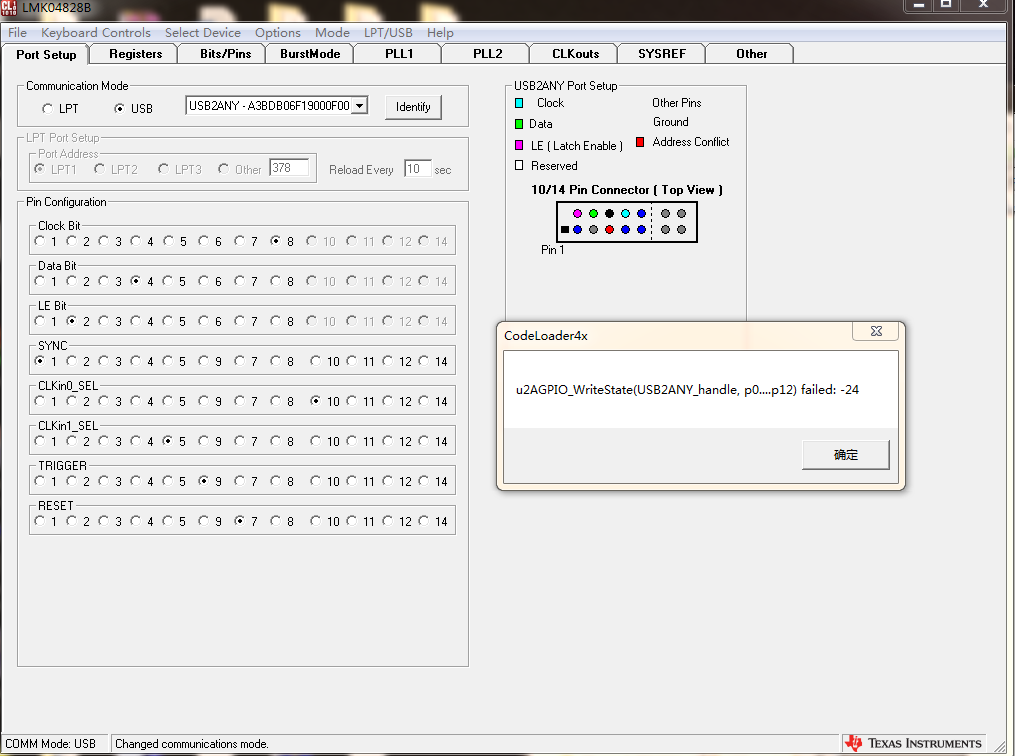Click the red Address Conflict swatch
Image resolution: width=1015 pixels, height=756 pixels.
(640, 142)
